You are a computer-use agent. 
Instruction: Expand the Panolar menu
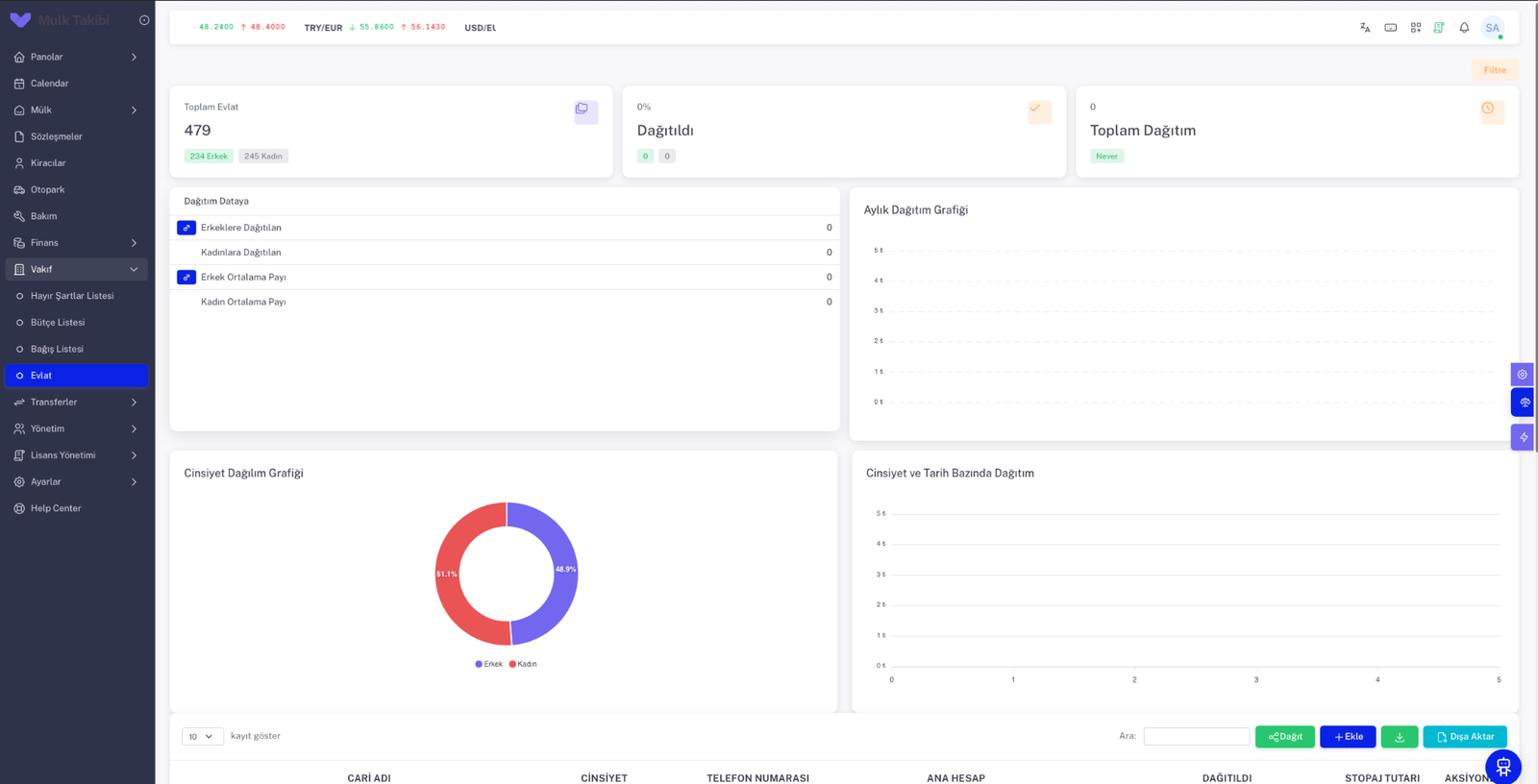click(77, 57)
